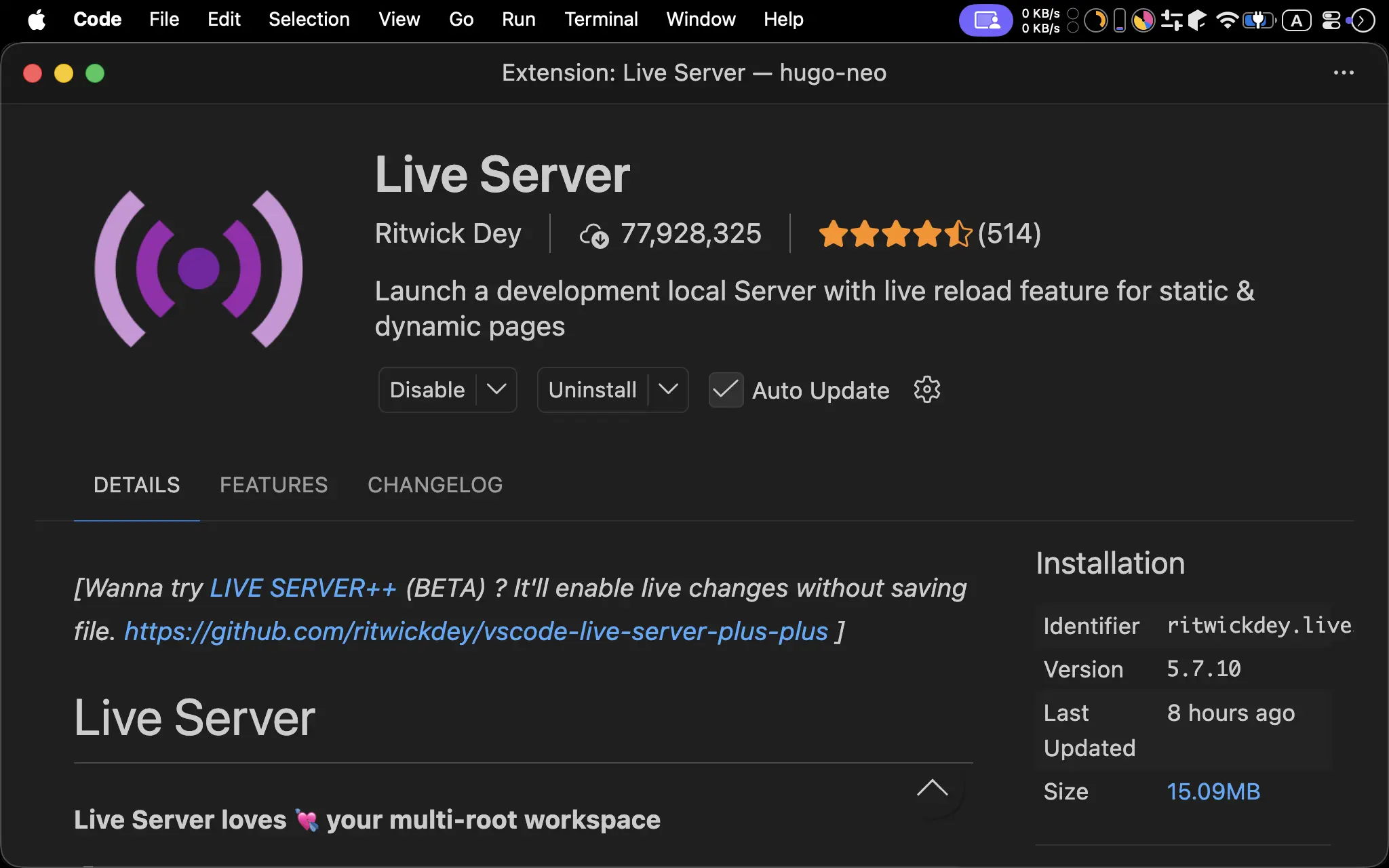Click the phone-shaped battery menu bar icon

[x=1120, y=20]
